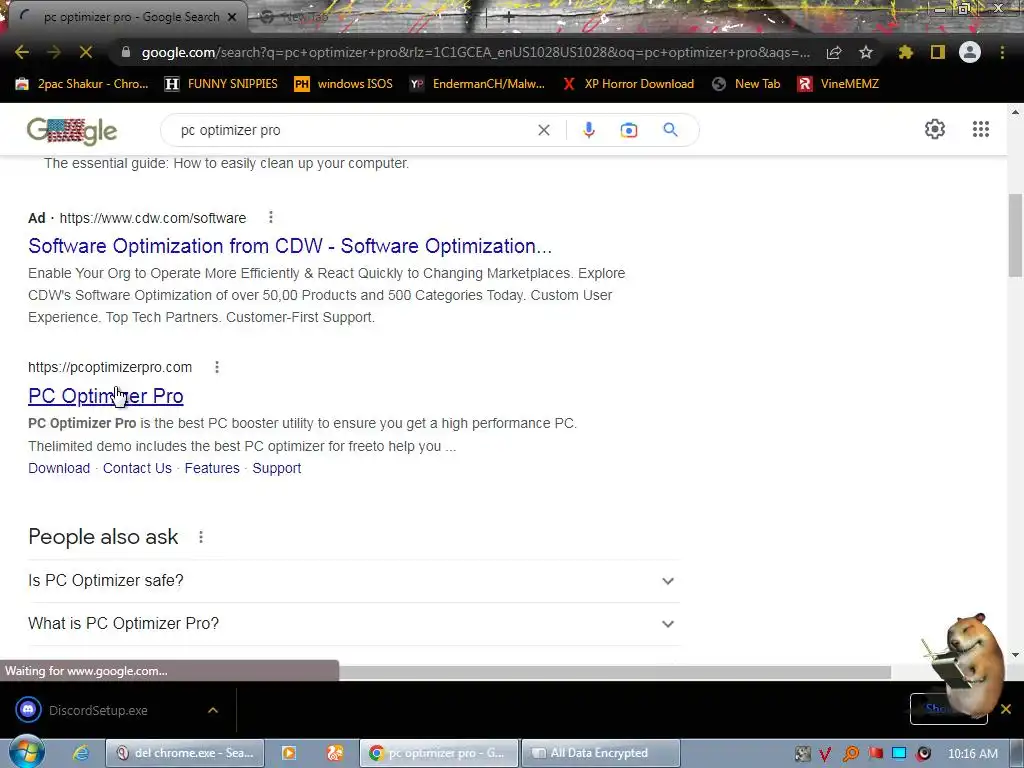Click the Action Center flag tray icon
This screenshot has height=768, width=1024.
tap(875, 754)
